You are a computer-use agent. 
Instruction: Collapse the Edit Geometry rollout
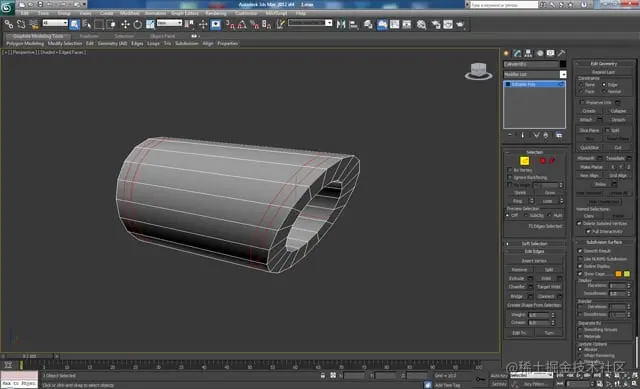click(x=604, y=64)
